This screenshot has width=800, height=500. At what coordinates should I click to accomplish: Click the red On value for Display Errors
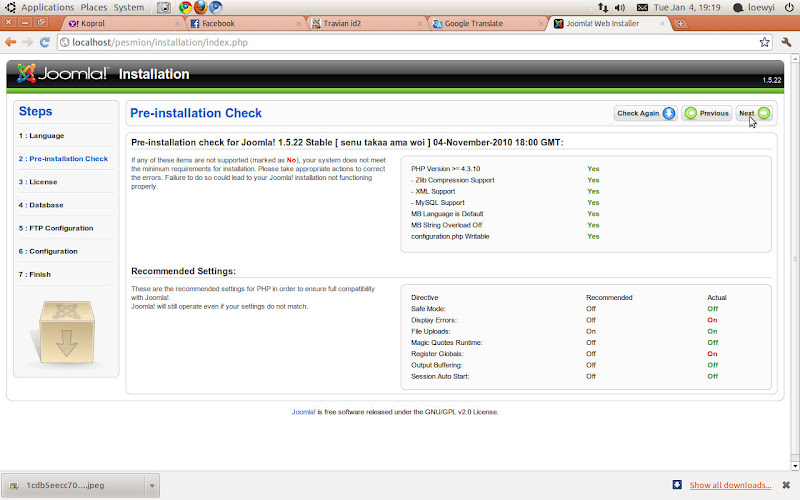(x=712, y=320)
